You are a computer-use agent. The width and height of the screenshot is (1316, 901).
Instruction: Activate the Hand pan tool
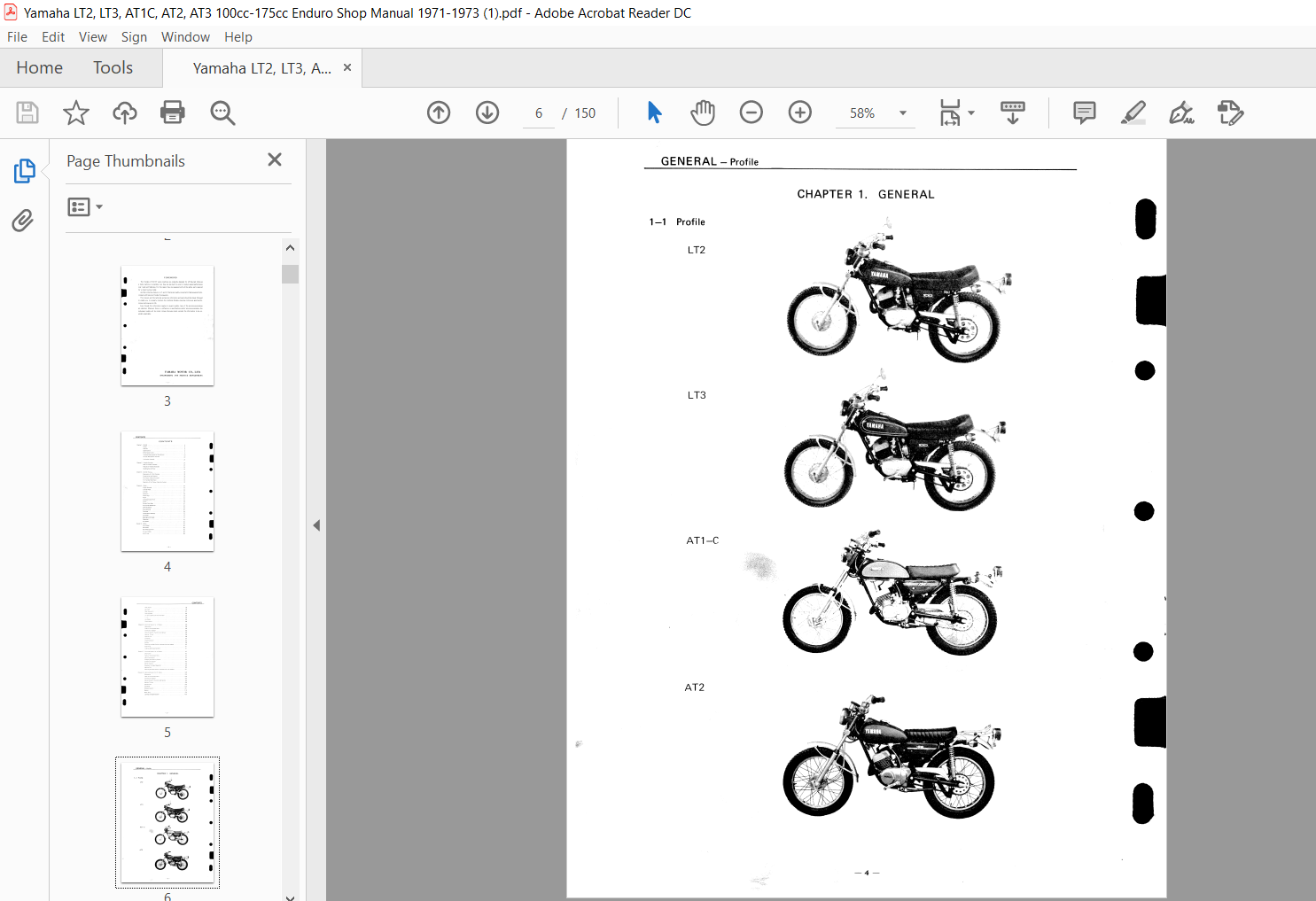pos(703,113)
